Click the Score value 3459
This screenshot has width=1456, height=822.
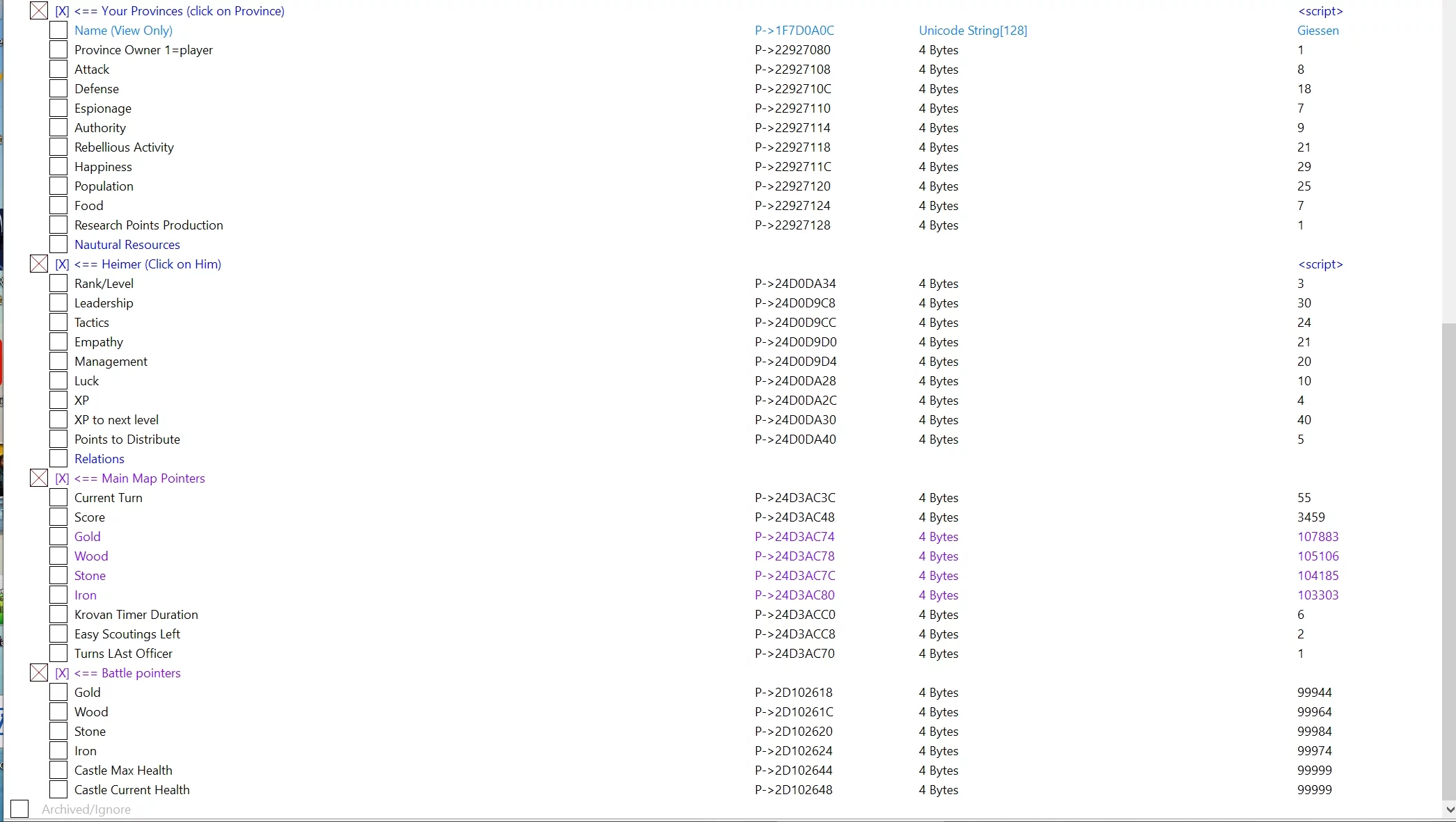(1311, 517)
